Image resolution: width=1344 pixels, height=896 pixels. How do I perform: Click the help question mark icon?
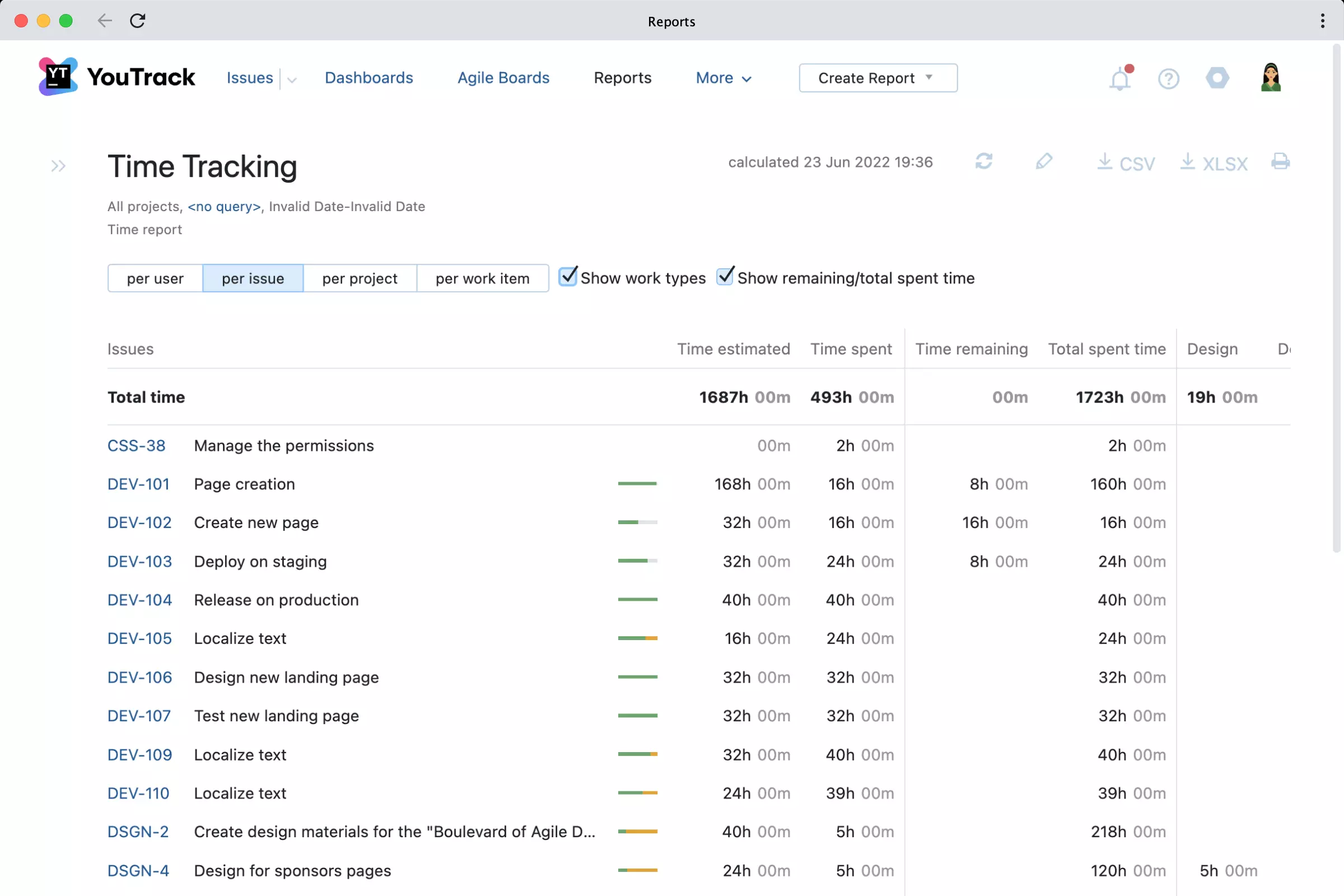tap(1169, 78)
